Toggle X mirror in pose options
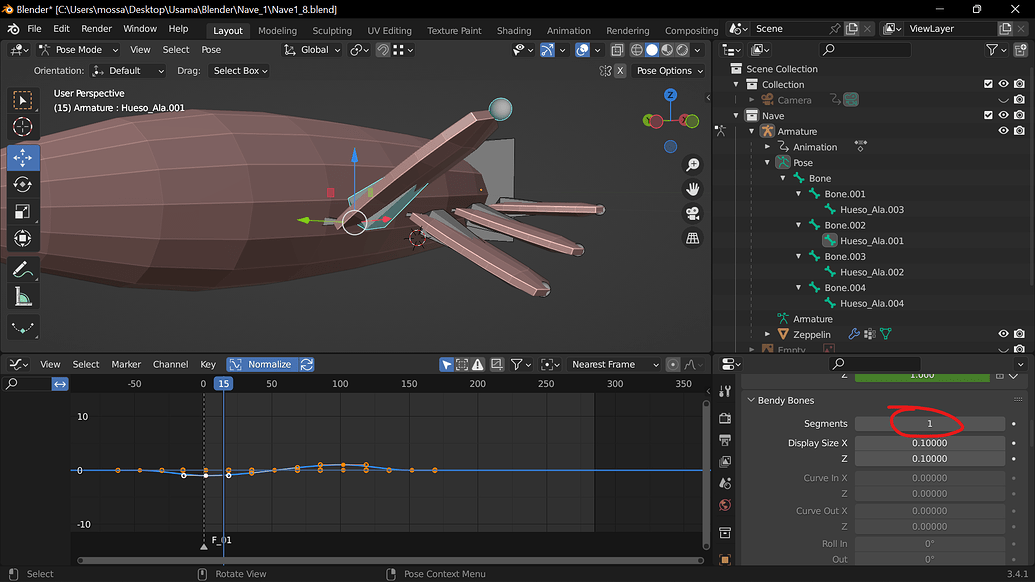Screen dimensions: 1035x582 point(620,71)
